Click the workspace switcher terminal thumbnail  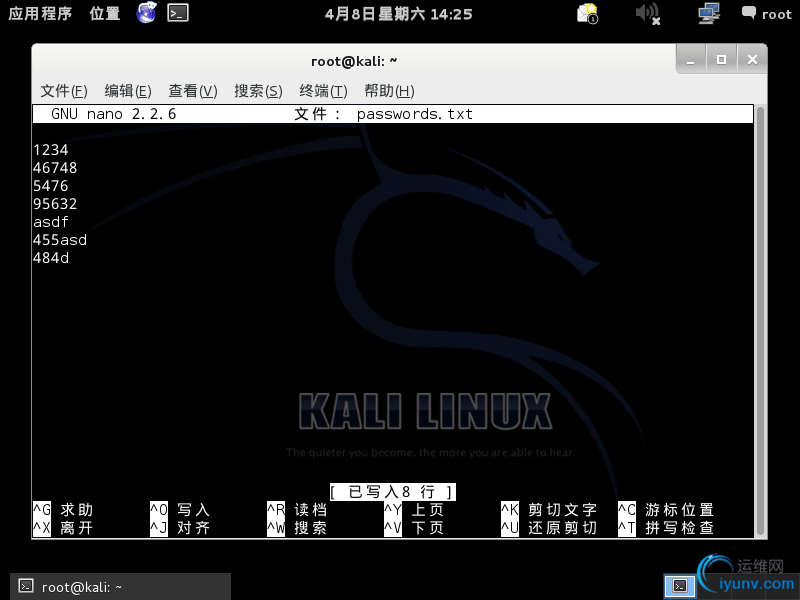click(680, 586)
